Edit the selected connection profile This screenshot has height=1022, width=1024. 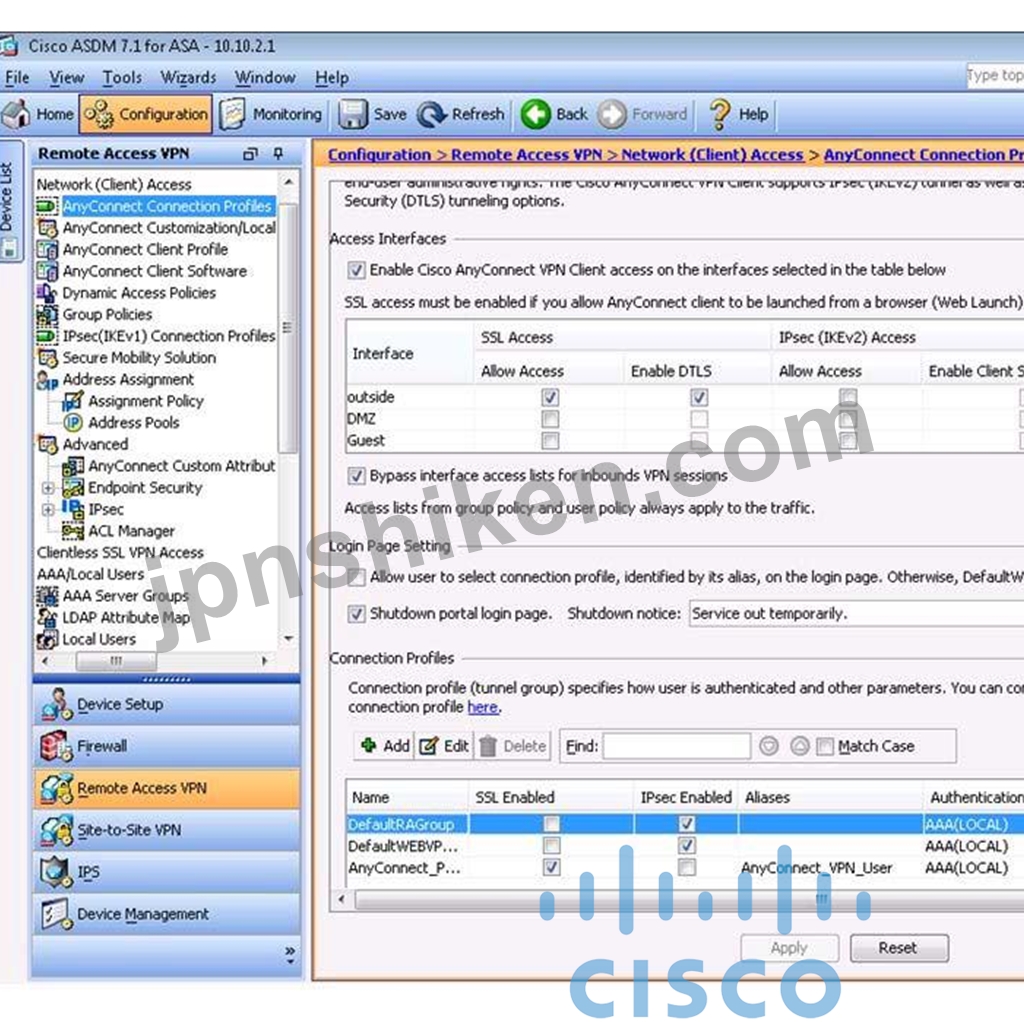point(445,746)
